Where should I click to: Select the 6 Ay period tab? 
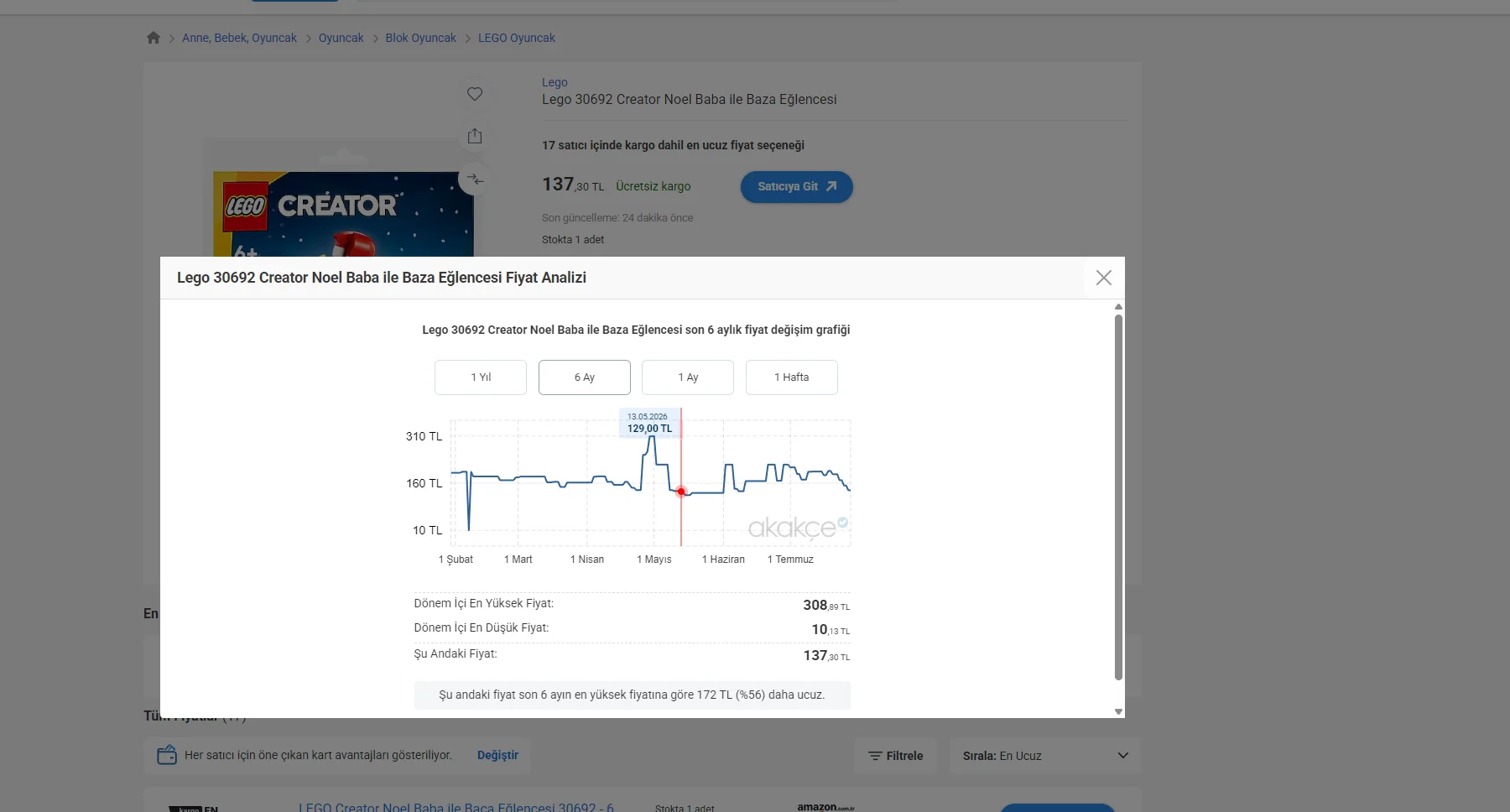[585, 377]
